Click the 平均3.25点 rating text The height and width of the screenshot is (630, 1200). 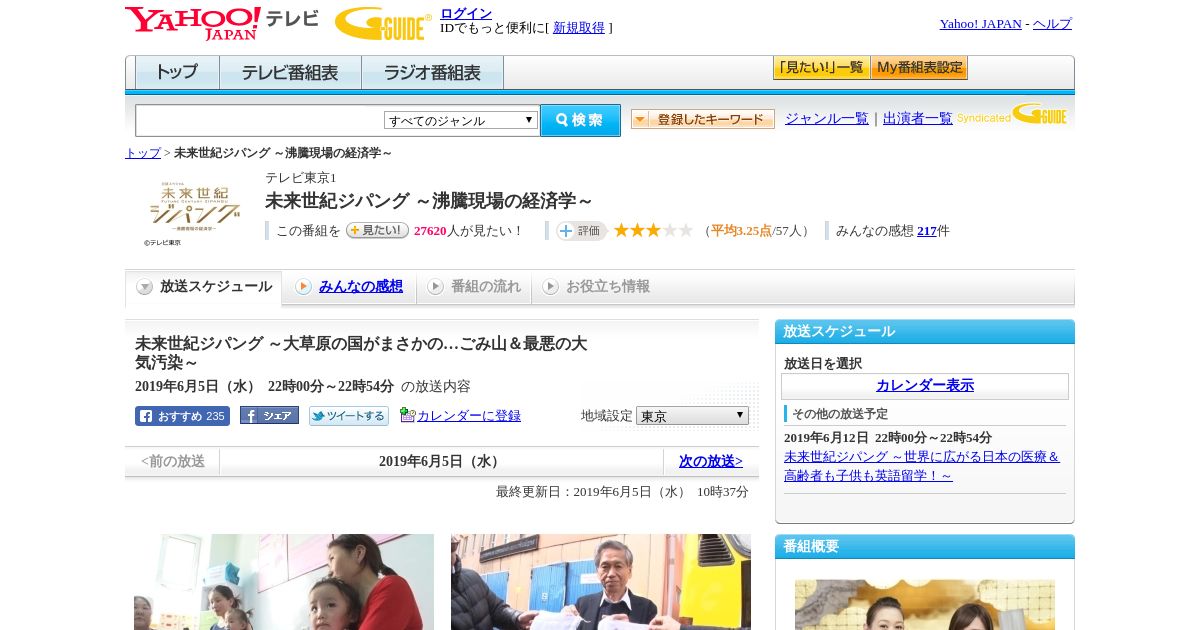pyautogui.click(x=741, y=231)
